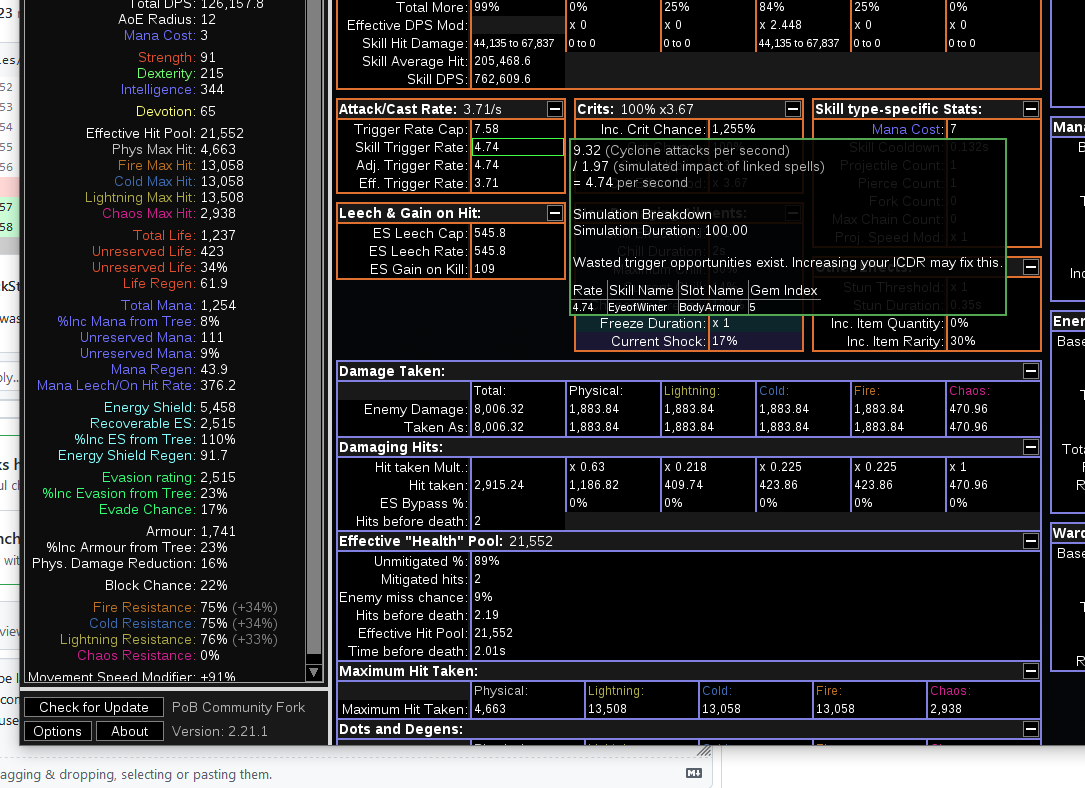Click the Physical Hit taken Mult. x 0.63
Image resolution: width=1085 pixels, height=788 pixels.
pyautogui.click(x=587, y=467)
